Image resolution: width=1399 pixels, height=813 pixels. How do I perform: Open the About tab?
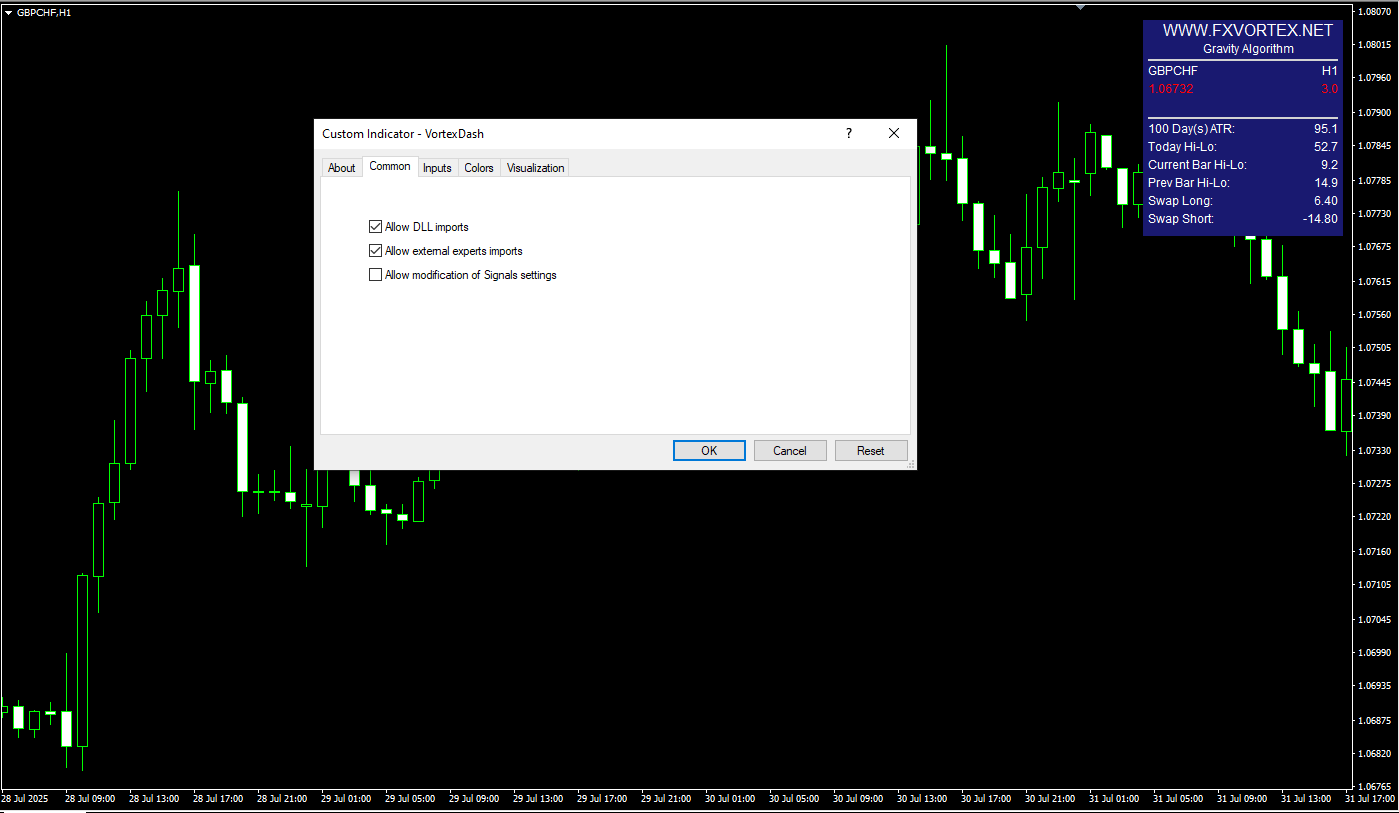tap(341, 168)
